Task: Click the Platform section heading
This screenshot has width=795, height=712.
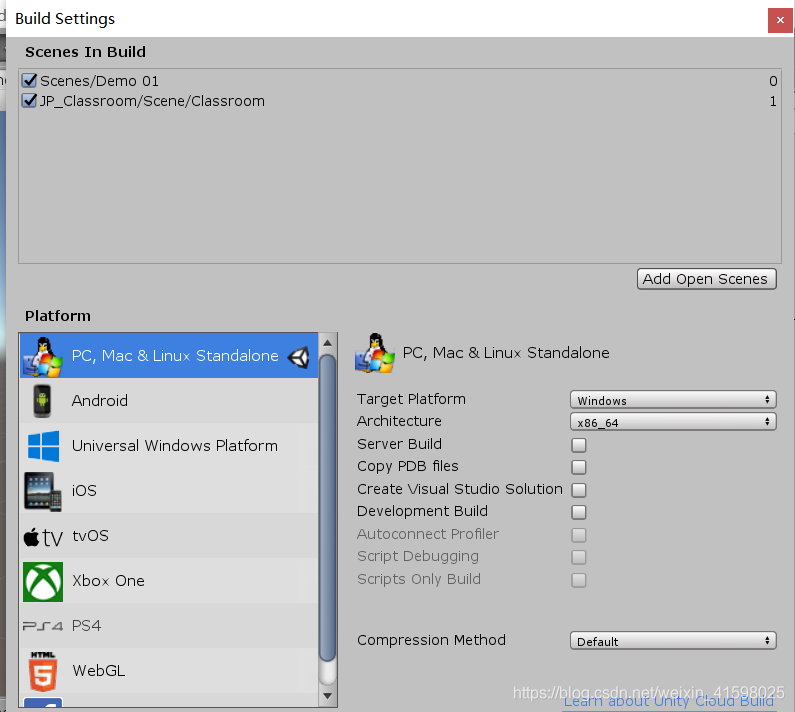Action: click(x=58, y=316)
